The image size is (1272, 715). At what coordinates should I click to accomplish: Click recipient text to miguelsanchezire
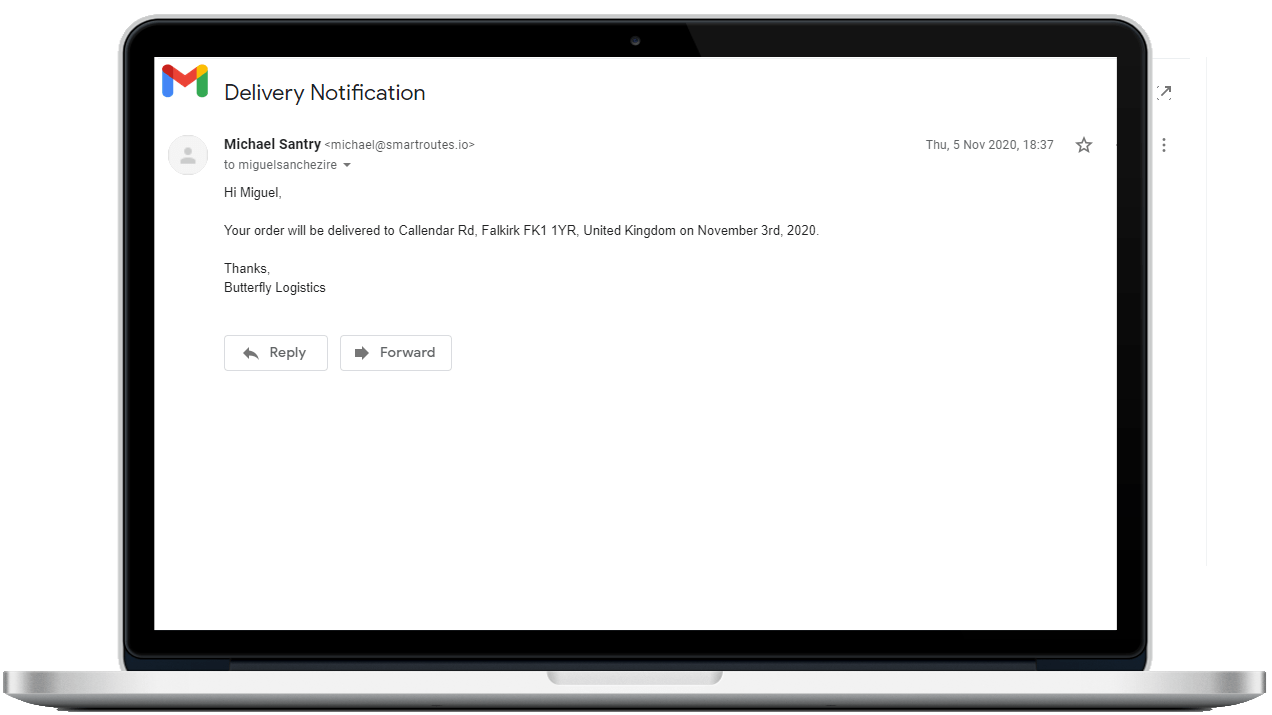pos(281,165)
